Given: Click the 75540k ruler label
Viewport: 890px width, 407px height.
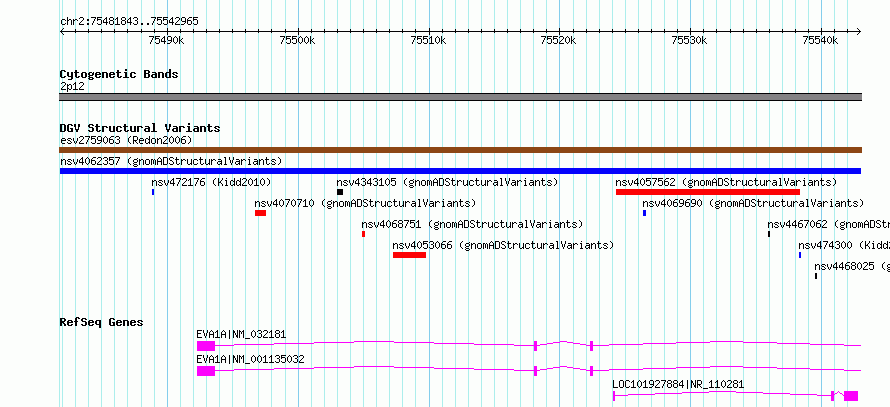Looking at the screenshot, I should pos(820,40).
